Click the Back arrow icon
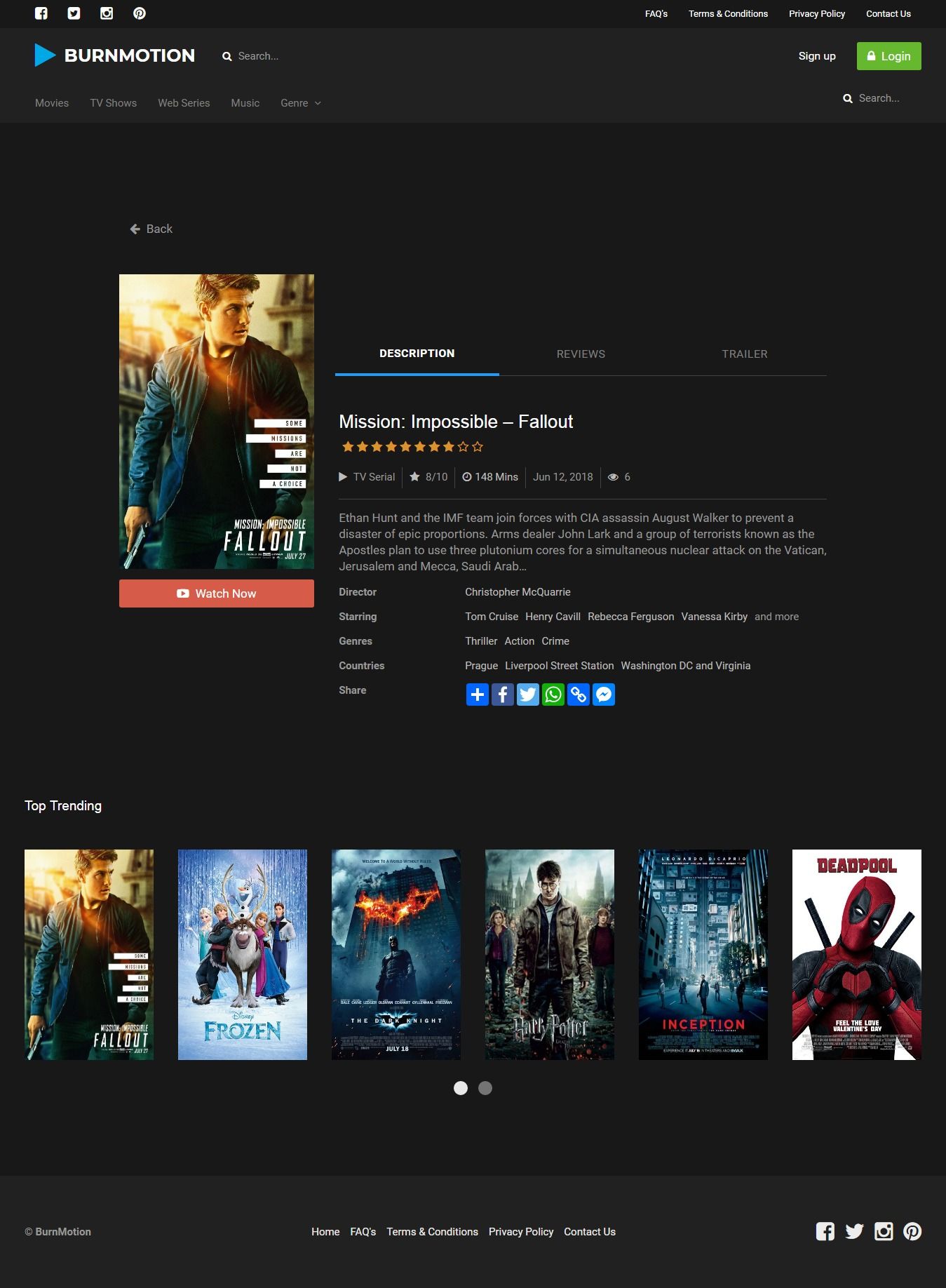Screen dimensions: 946x1288 point(135,229)
